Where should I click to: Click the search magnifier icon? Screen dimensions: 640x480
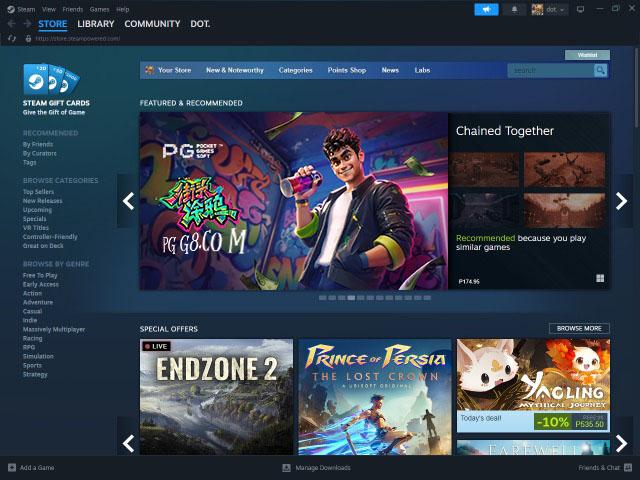600,70
